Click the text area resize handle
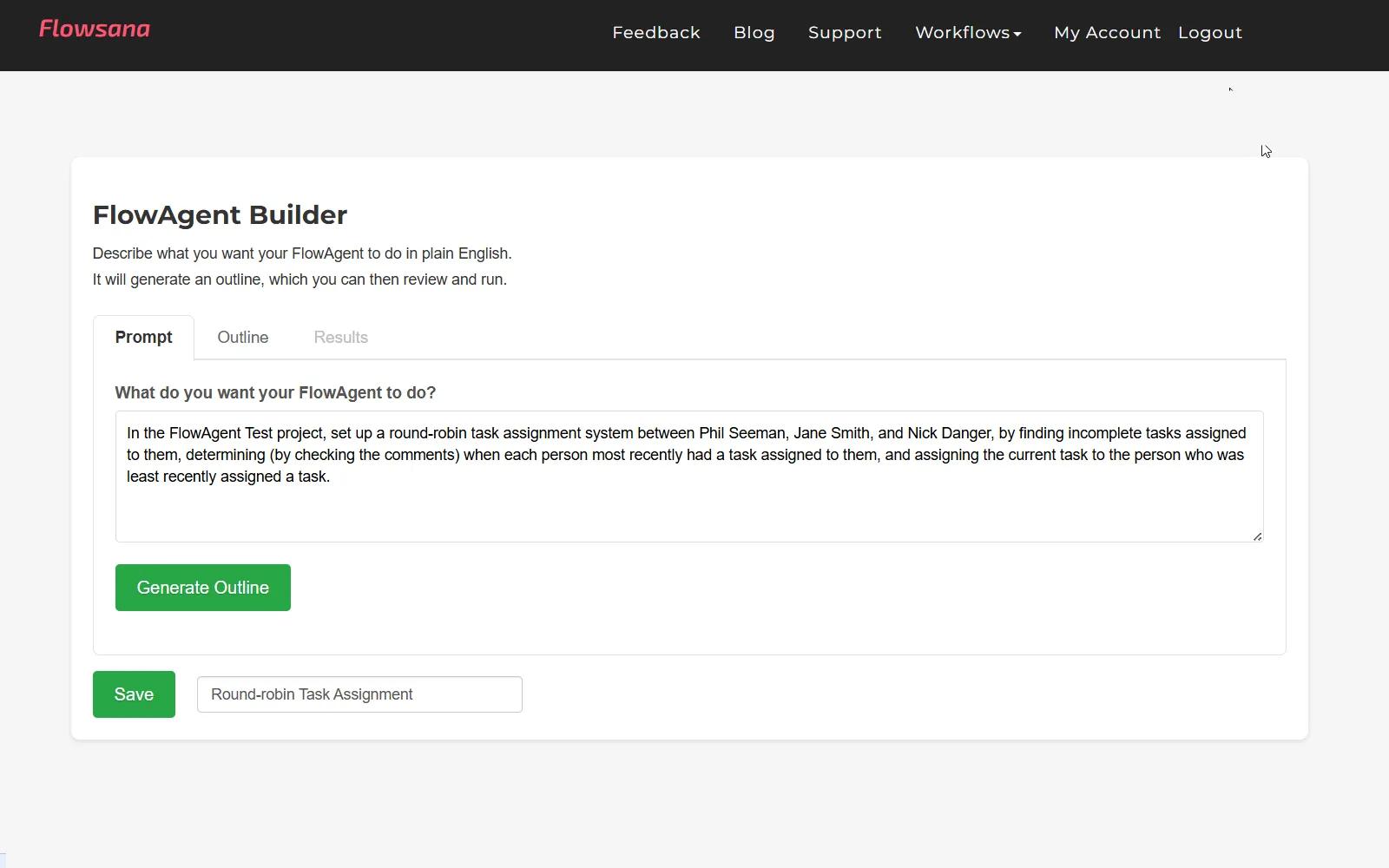 1256,536
